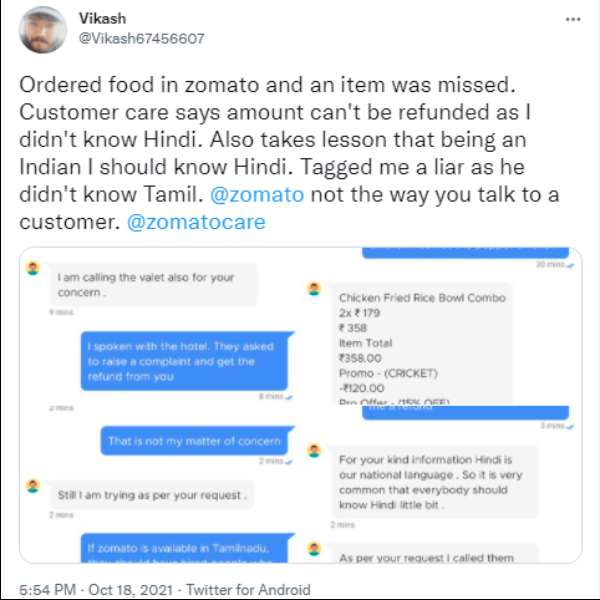Viewport: 600px width, 600px height.
Task: Click agent avatar beside the Hindi national language message
Action: point(314,450)
